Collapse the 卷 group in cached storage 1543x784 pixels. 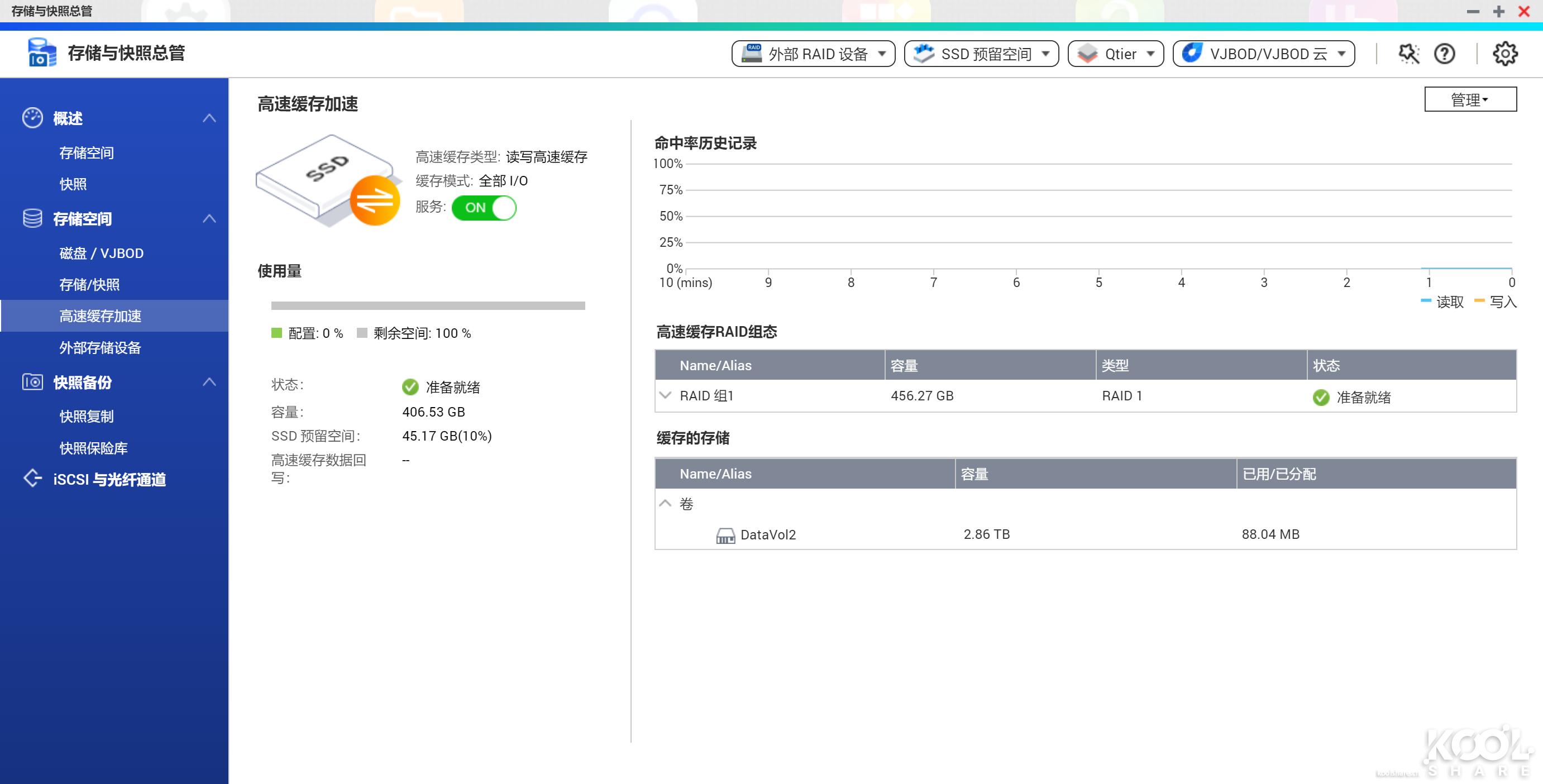[x=666, y=504]
